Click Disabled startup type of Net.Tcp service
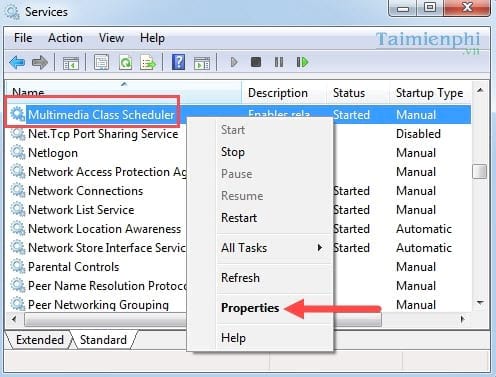The image size is (496, 377). click(x=418, y=134)
